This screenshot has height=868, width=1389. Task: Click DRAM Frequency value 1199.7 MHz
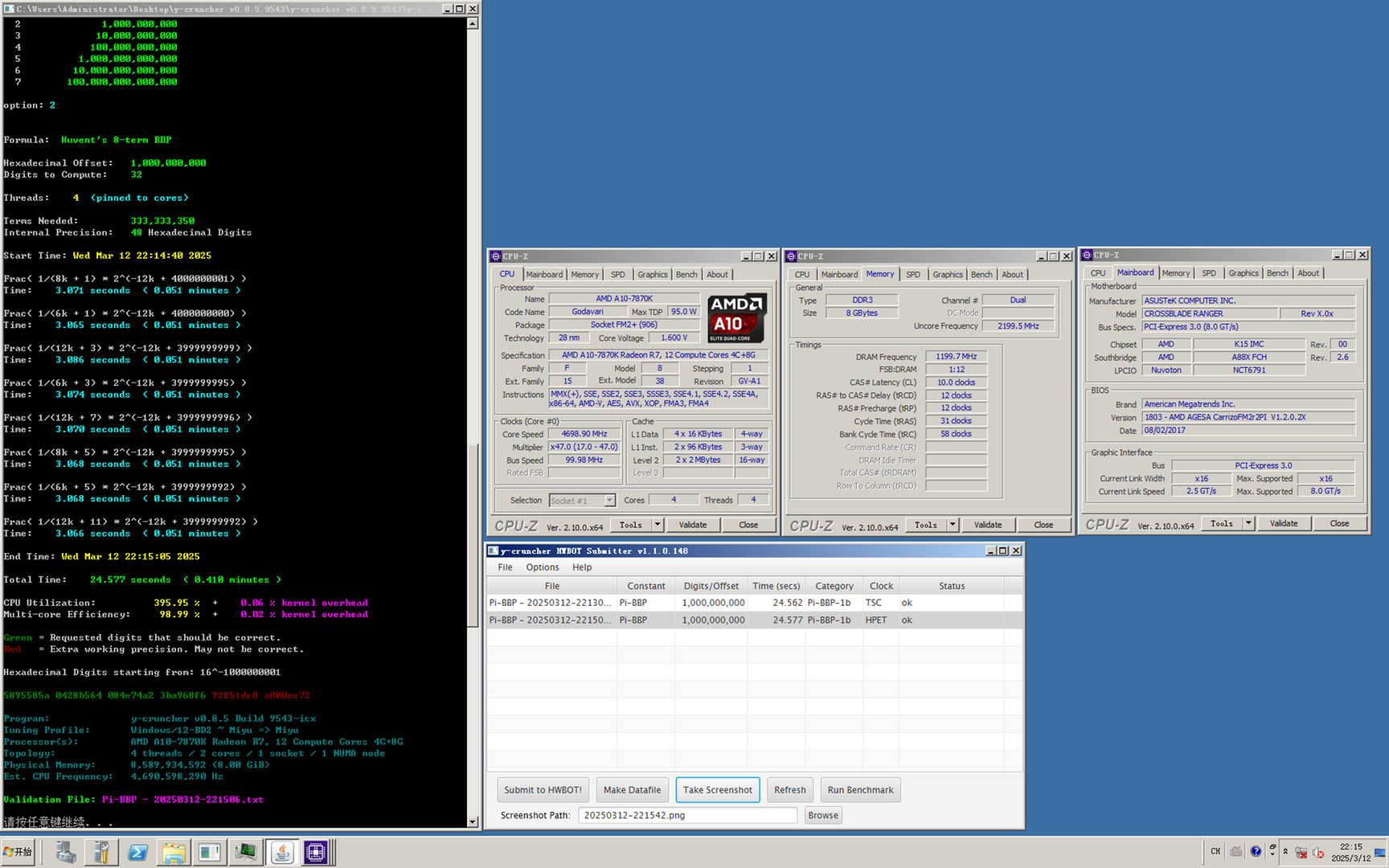[x=956, y=357]
